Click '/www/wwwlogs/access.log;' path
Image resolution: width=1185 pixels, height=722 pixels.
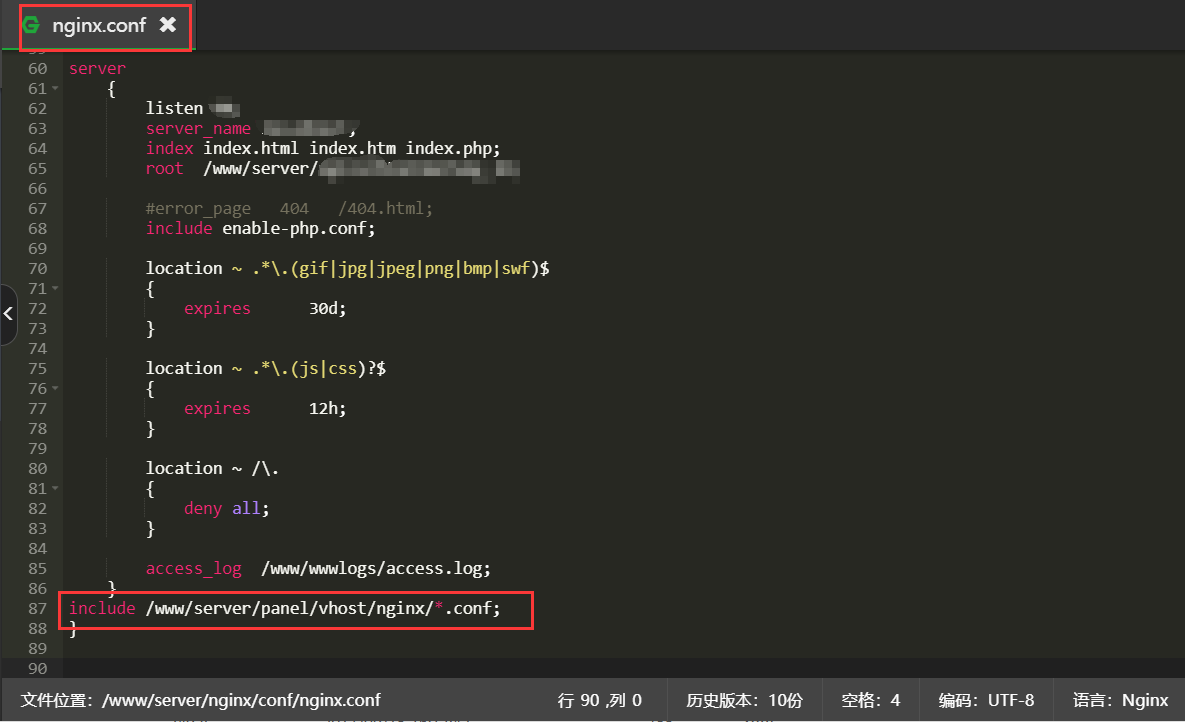click(376, 569)
